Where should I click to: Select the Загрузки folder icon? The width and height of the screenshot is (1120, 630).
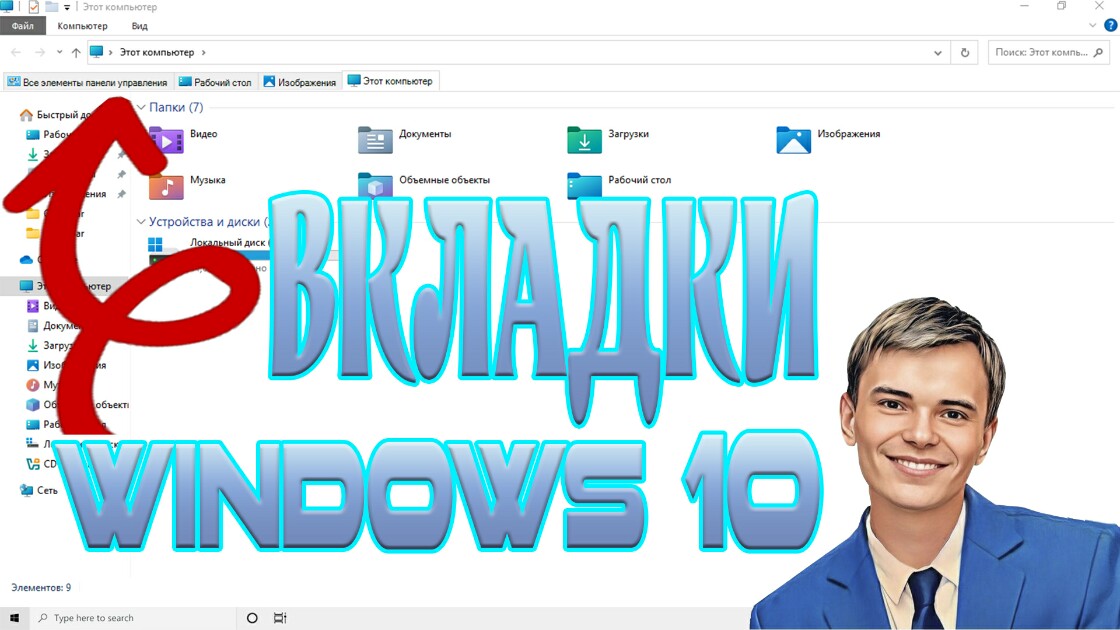pos(584,140)
